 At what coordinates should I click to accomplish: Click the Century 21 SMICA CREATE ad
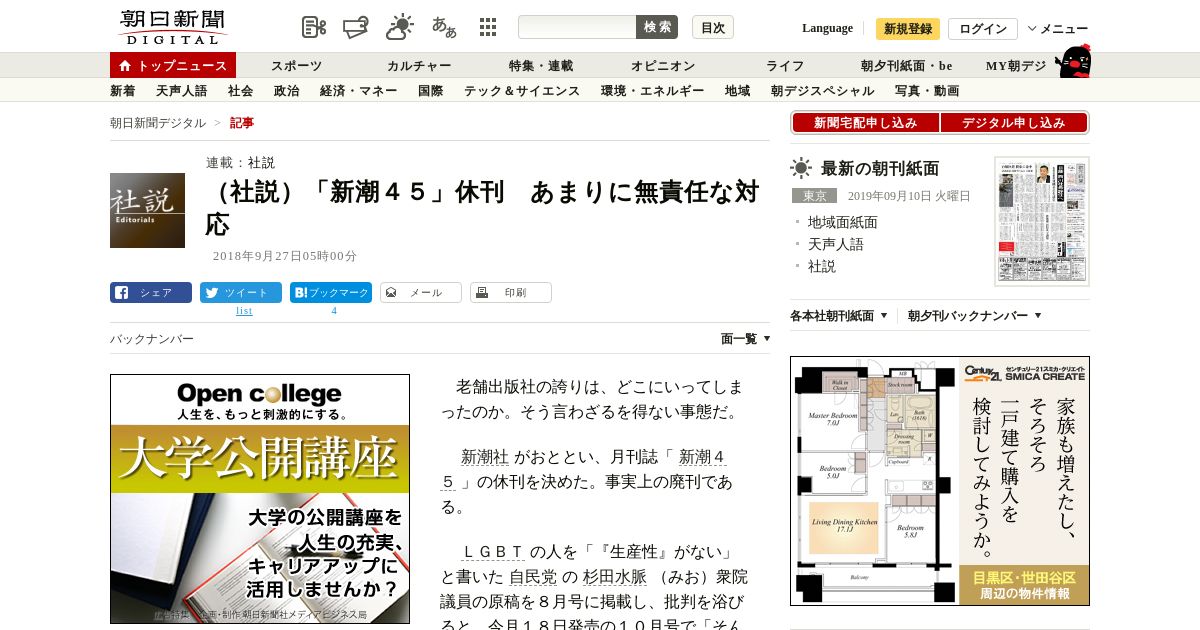tap(940, 481)
